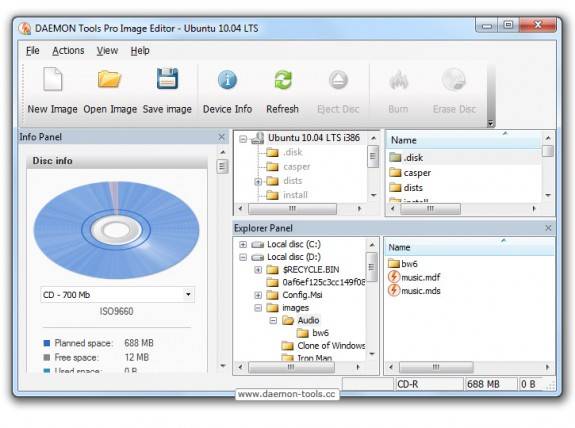
Task: Click the toolbar overflow arrow
Action: (491, 124)
